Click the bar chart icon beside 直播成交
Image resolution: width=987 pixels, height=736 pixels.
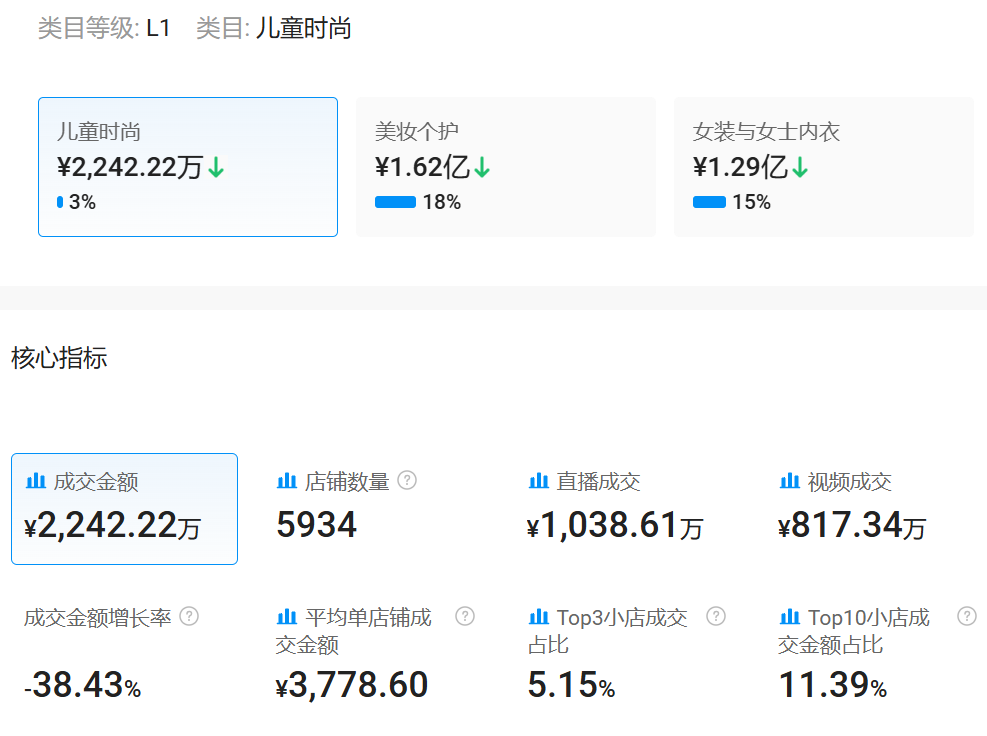click(539, 480)
